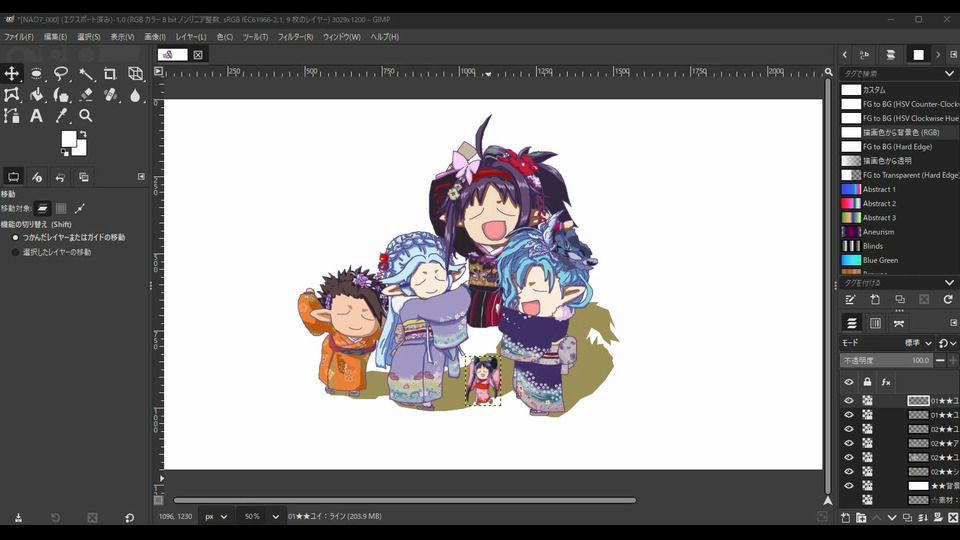Switch to the Paths tab in layers dock
The height and width of the screenshot is (540, 960).
[899, 323]
